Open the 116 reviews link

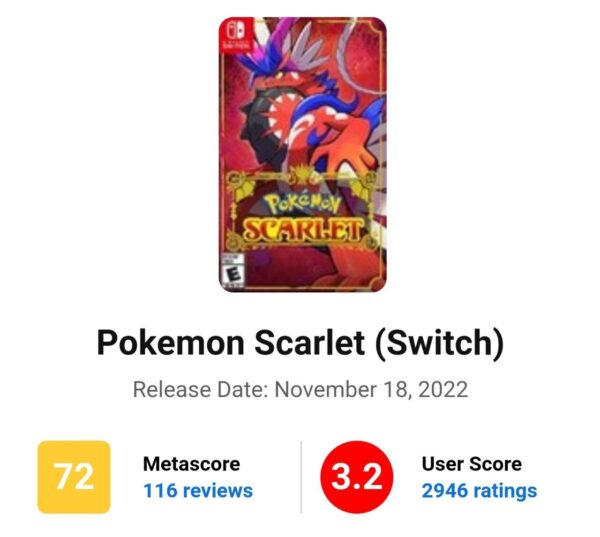(x=198, y=491)
